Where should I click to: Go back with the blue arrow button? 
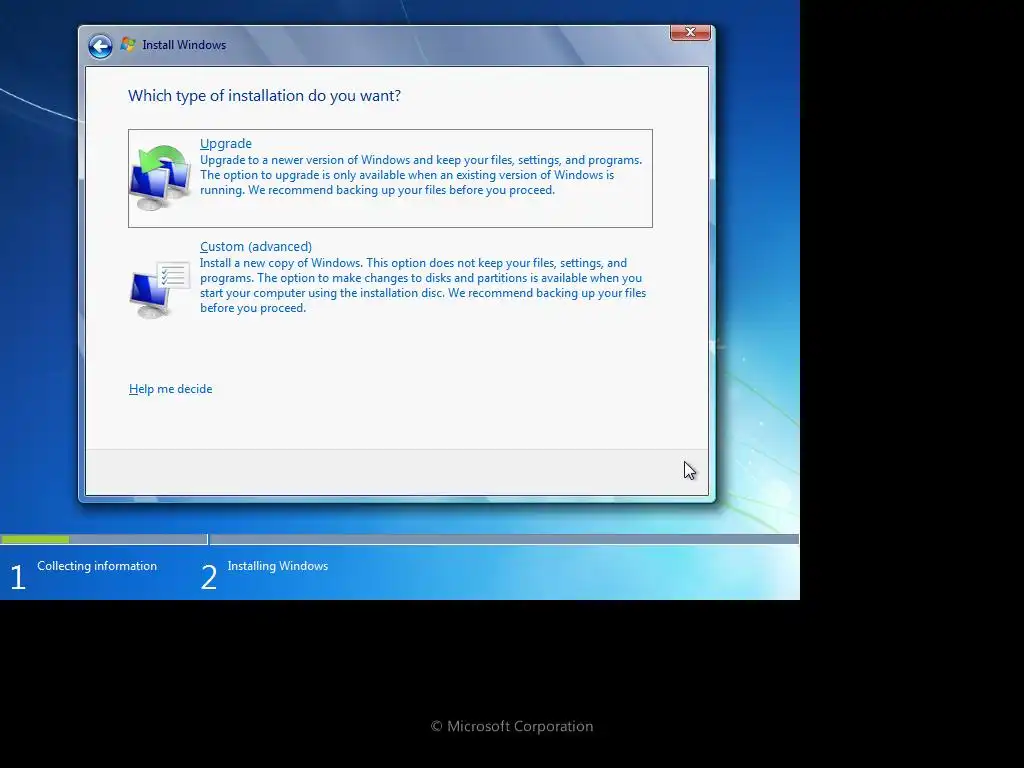[100, 46]
